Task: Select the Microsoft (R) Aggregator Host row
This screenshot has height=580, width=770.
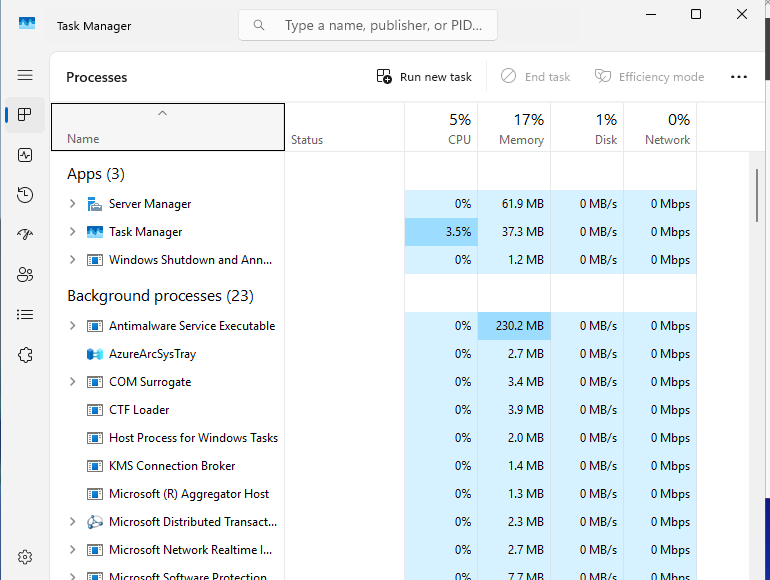Action: (x=374, y=494)
